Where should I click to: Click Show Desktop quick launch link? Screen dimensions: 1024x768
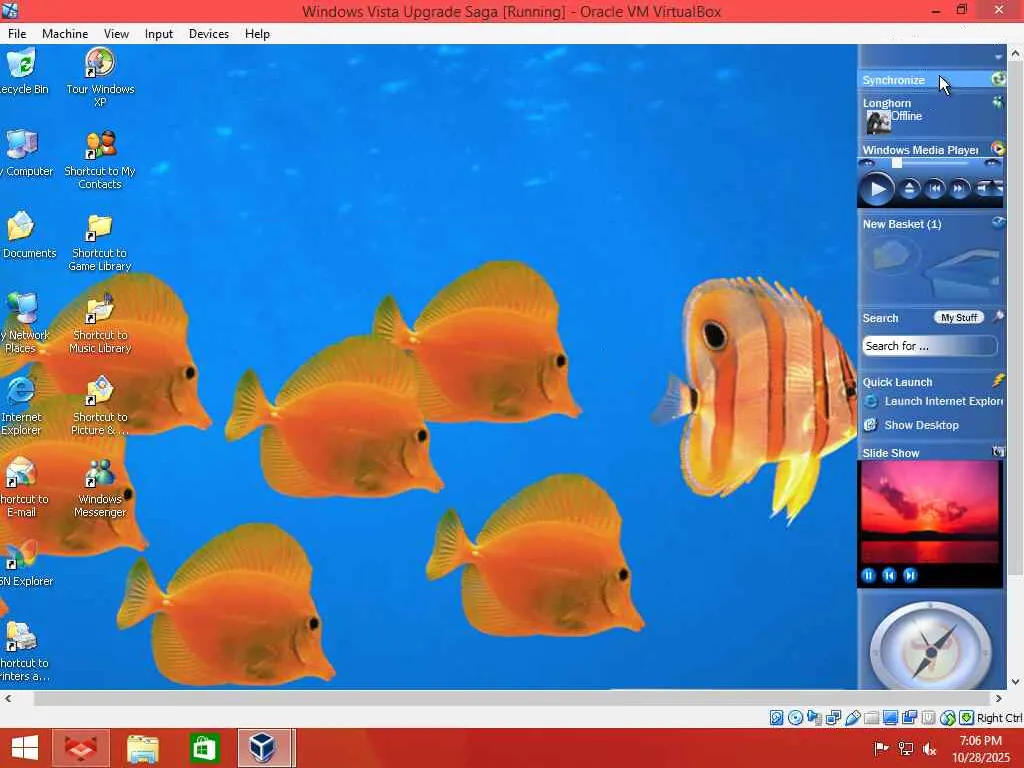[911, 425]
